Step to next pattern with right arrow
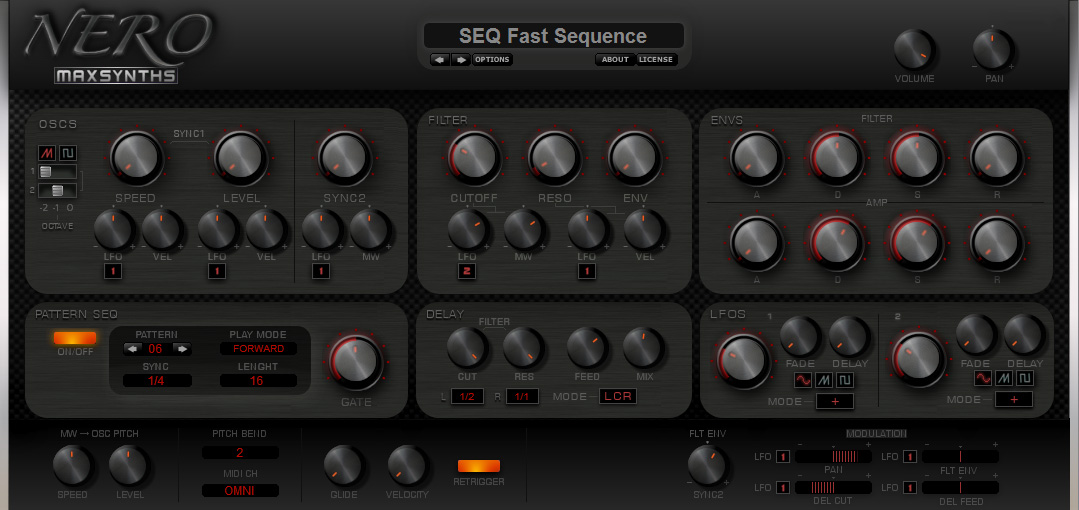 coord(182,349)
